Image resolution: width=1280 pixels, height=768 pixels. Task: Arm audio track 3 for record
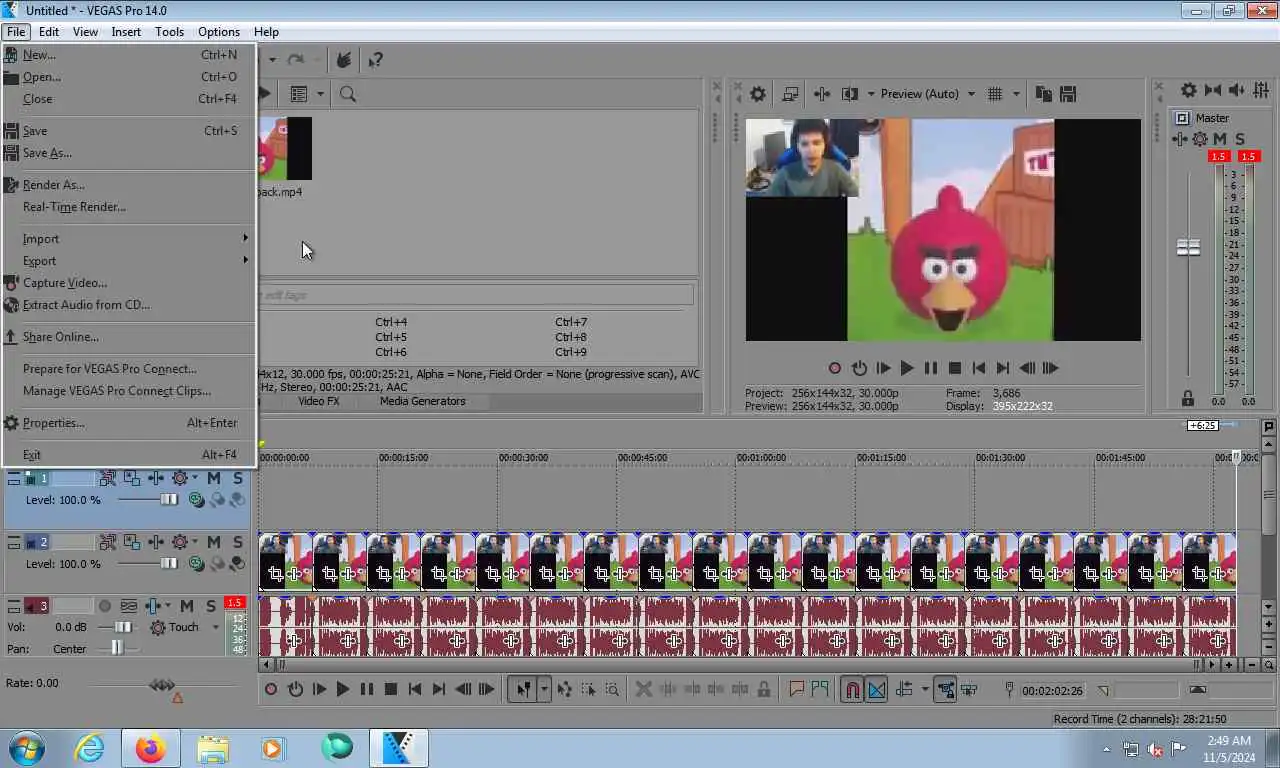104,606
